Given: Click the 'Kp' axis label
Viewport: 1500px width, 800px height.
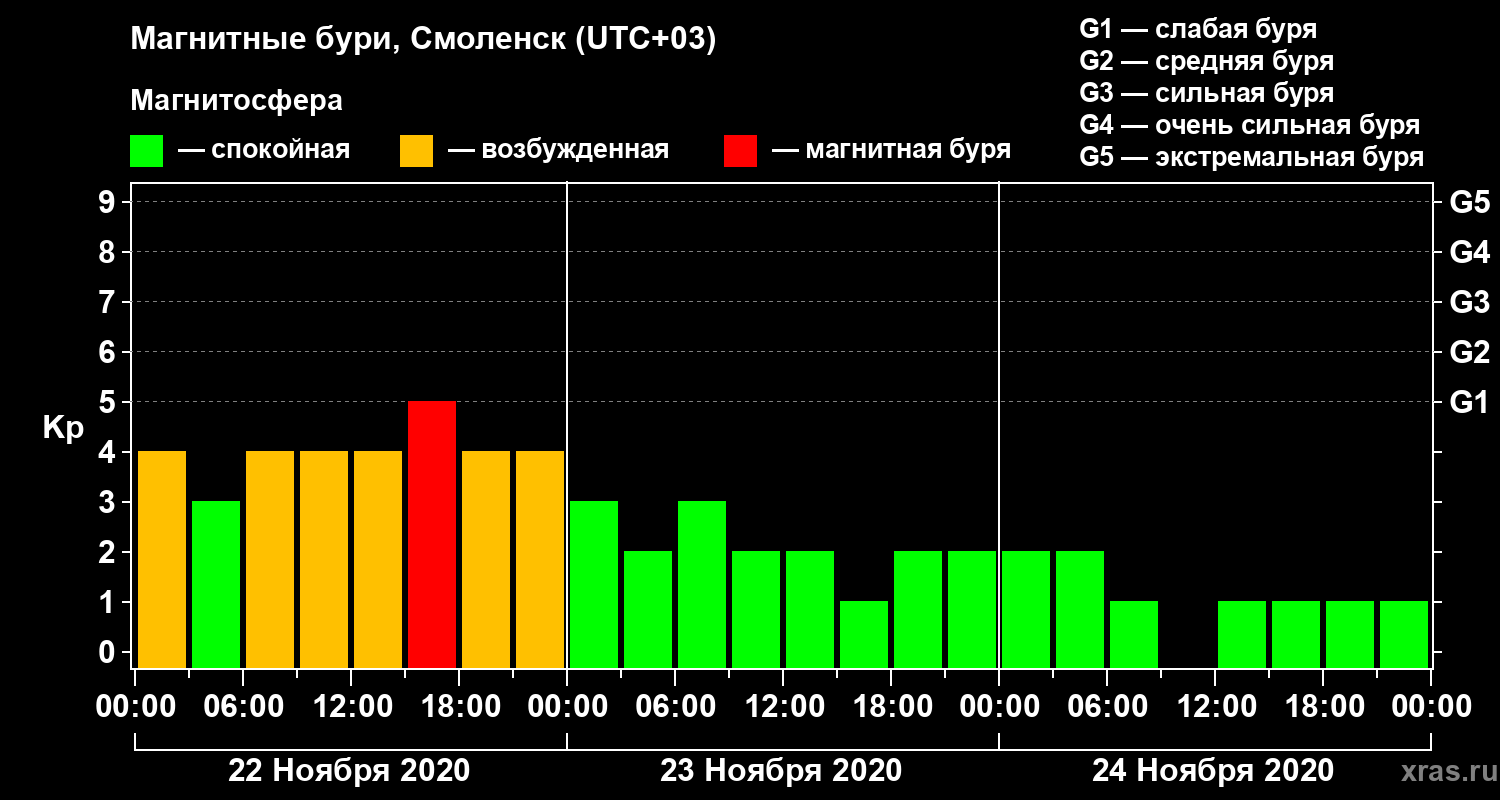Looking at the screenshot, I should tap(63, 428).
